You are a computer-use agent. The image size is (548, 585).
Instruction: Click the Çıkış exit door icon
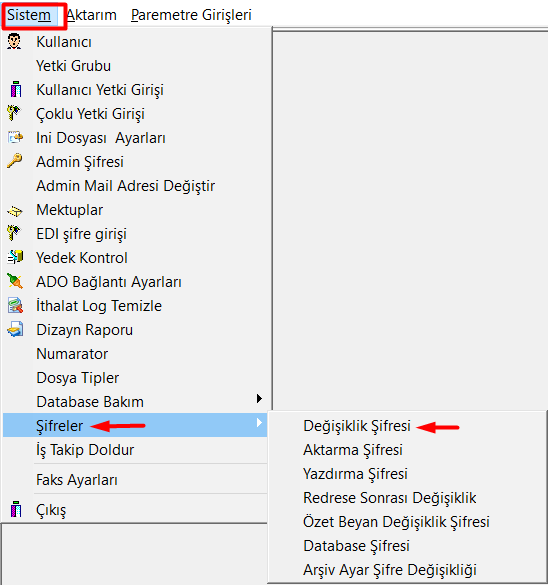(x=16, y=509)
